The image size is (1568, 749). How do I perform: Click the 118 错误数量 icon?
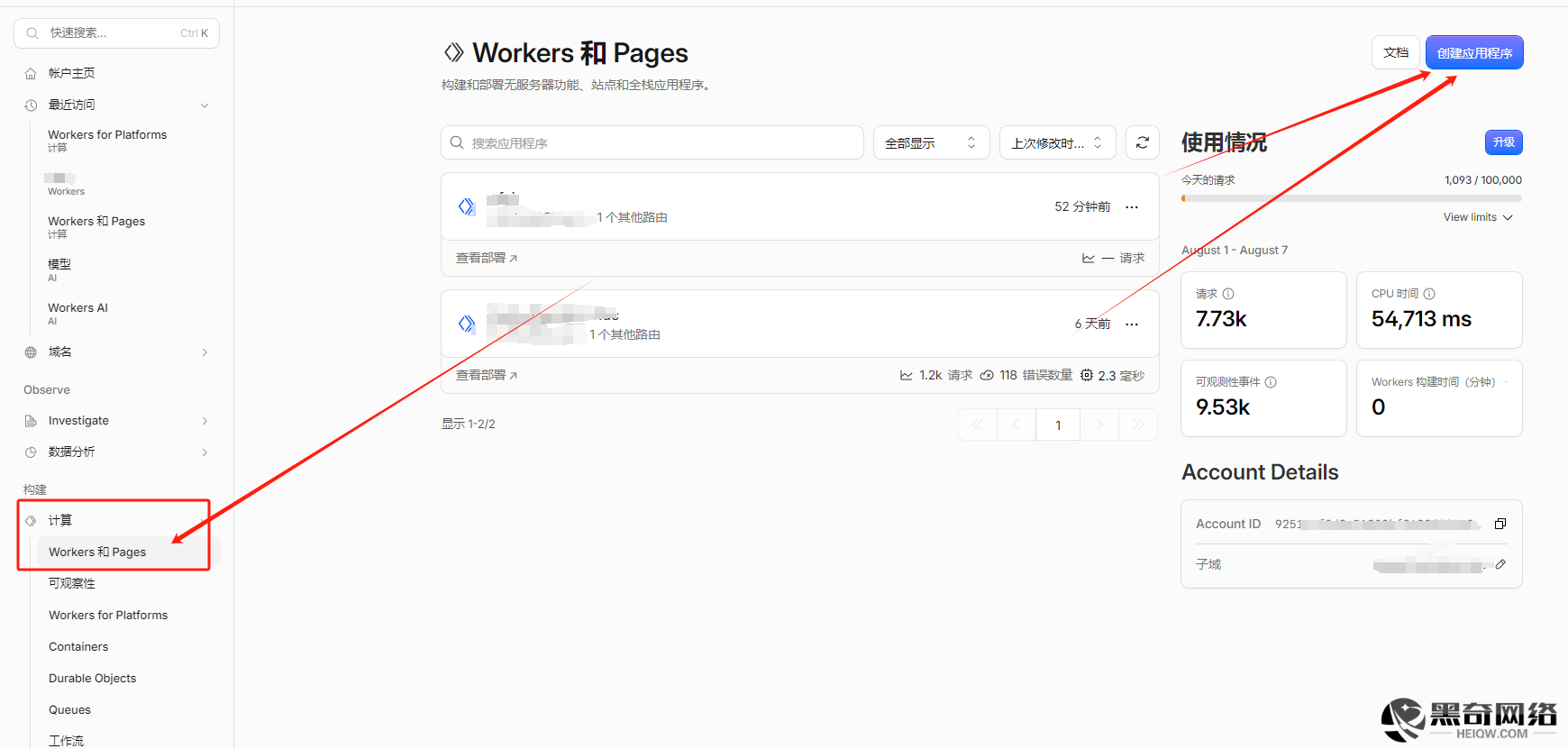(x=987, y=375)
